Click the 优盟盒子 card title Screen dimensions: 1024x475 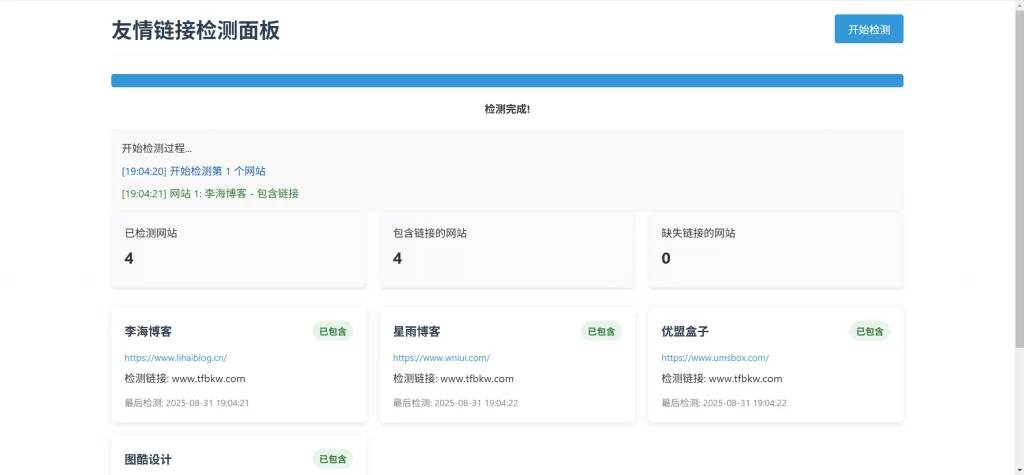[x=684, y=331]
